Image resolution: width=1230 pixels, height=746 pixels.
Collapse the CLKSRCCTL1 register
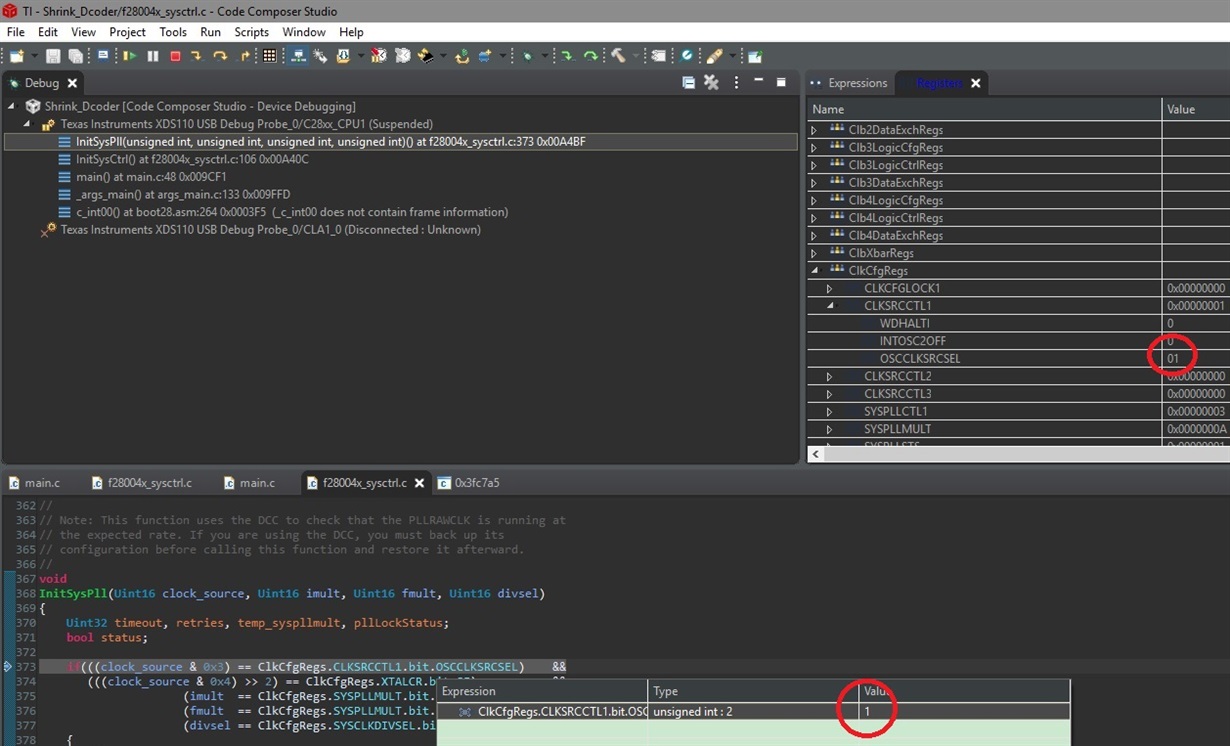(x=829, y=306)
